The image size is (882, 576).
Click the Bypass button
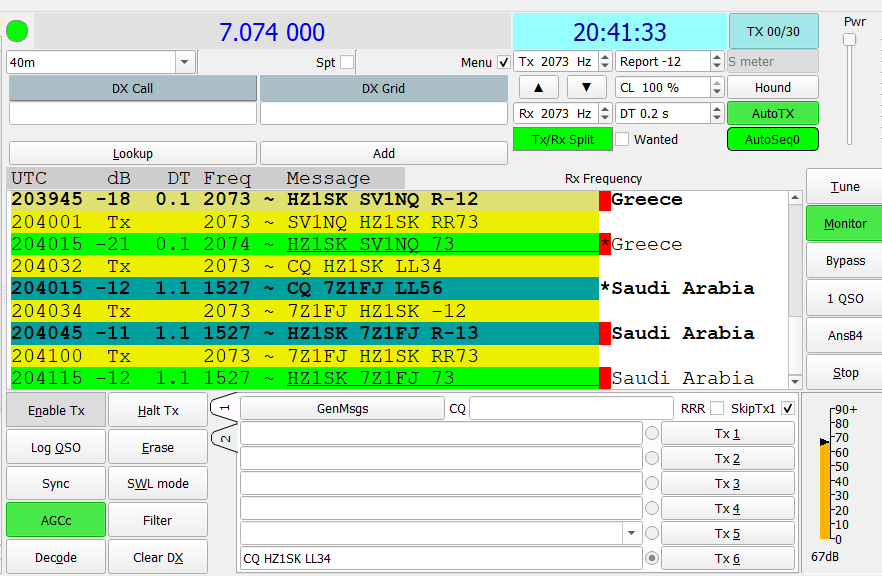pos(845,260)
